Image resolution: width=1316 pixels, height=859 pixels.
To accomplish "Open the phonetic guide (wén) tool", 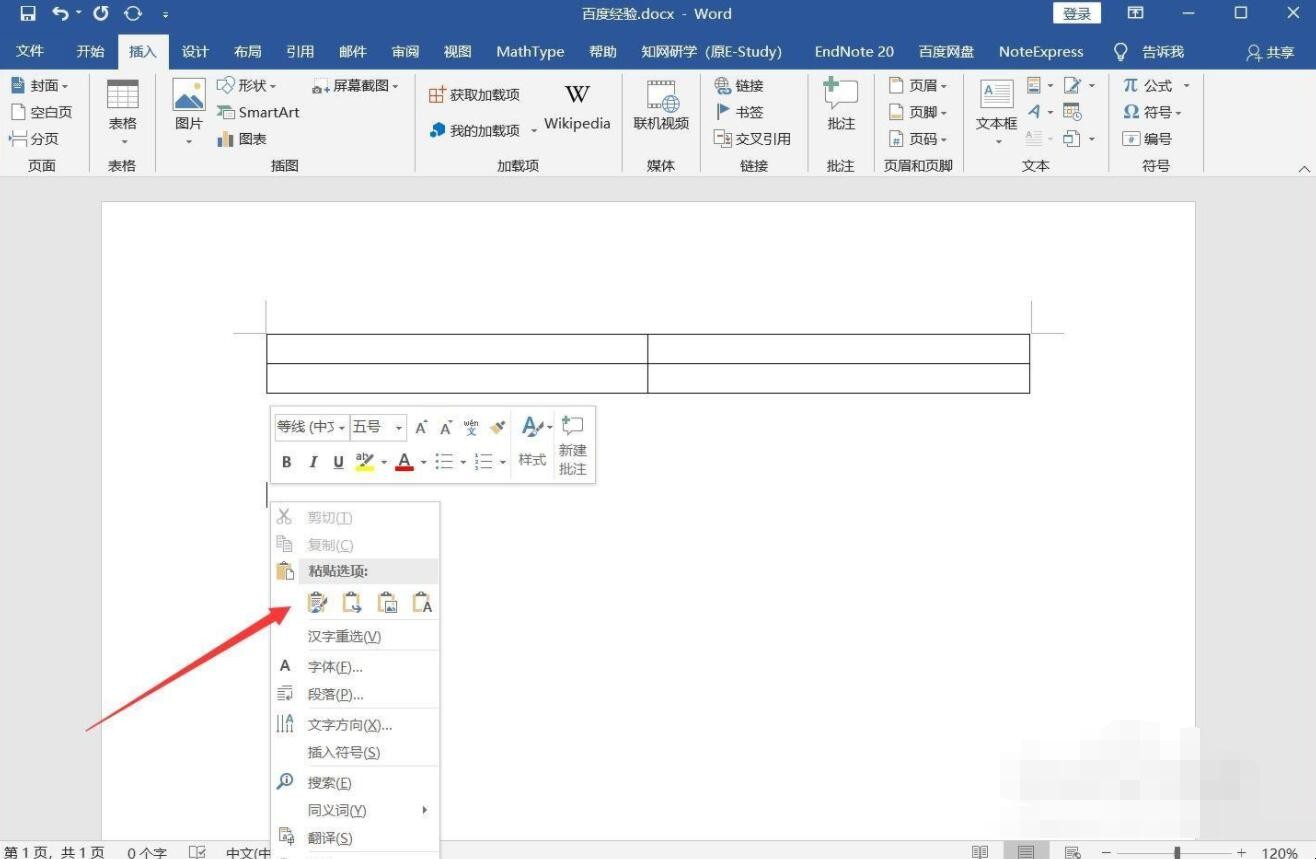I will coord(471,427).
